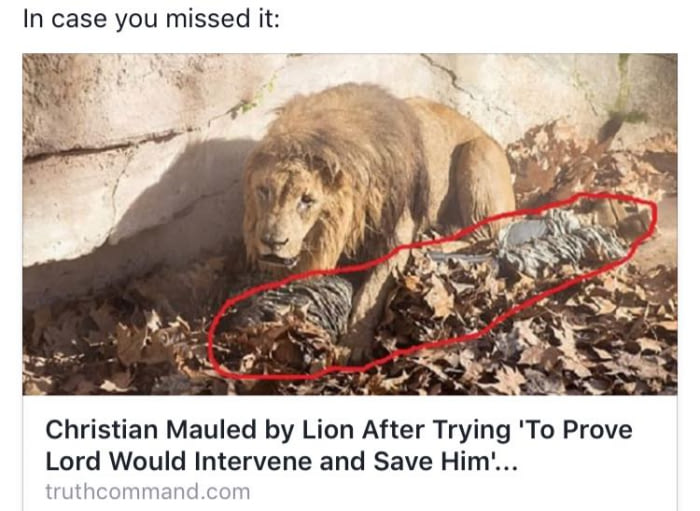Image resolution: width=700 pixels, height=511 pixels.
Task: Click the ellipsis ending the headline
Action: (509, 466)
